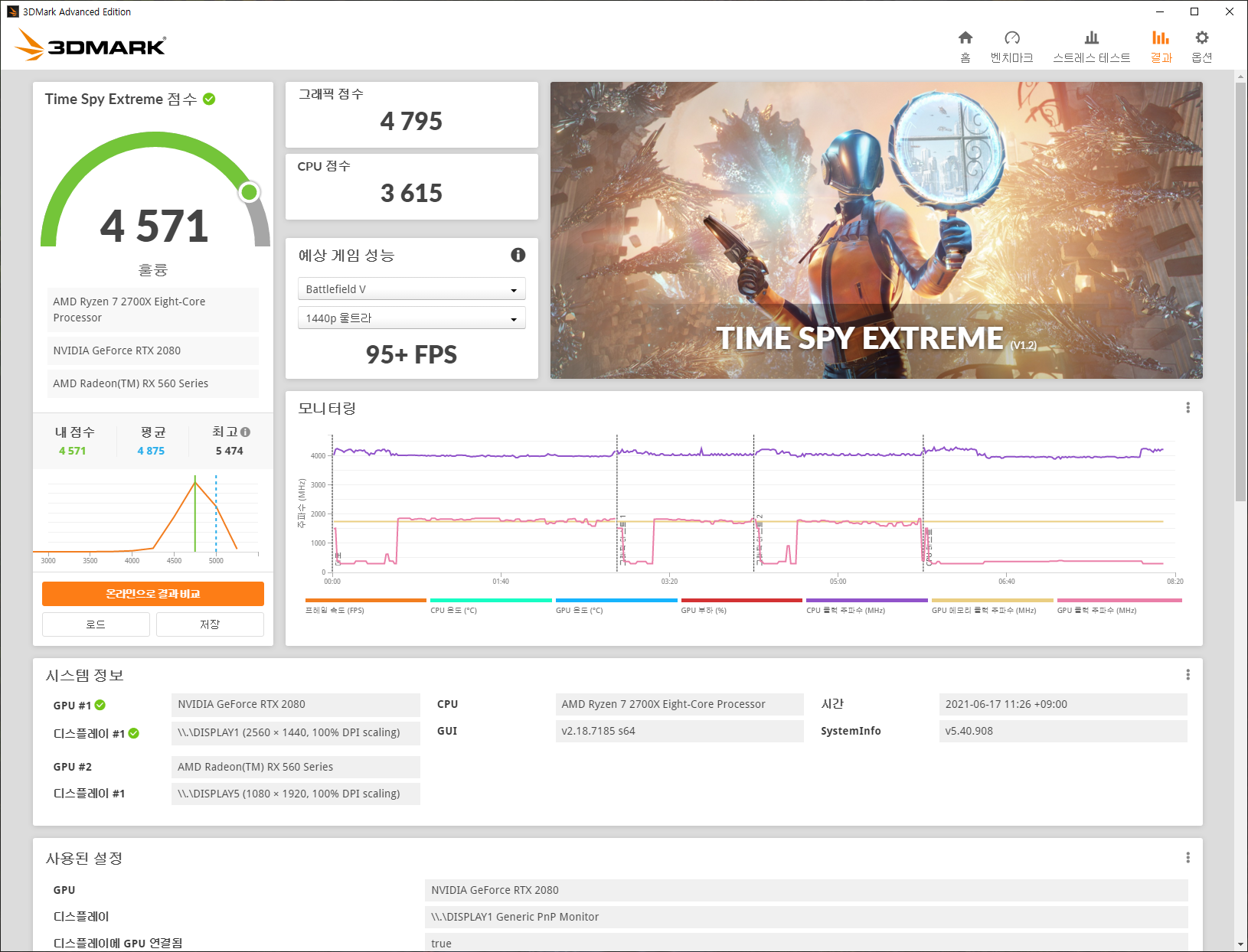Click the graphics score value 4 795

coord(411,122)
